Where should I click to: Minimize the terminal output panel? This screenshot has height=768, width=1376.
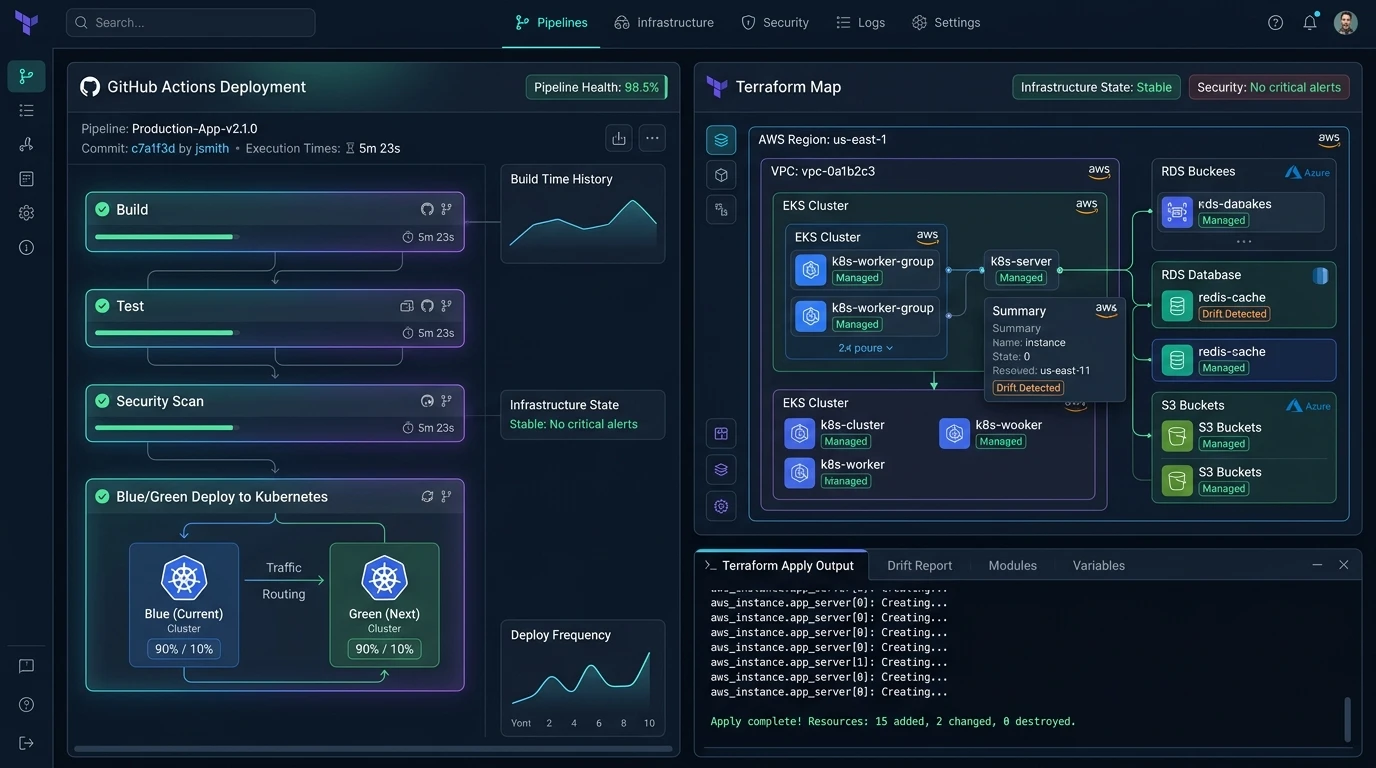pyautogui.click(x=1317, y=565)
